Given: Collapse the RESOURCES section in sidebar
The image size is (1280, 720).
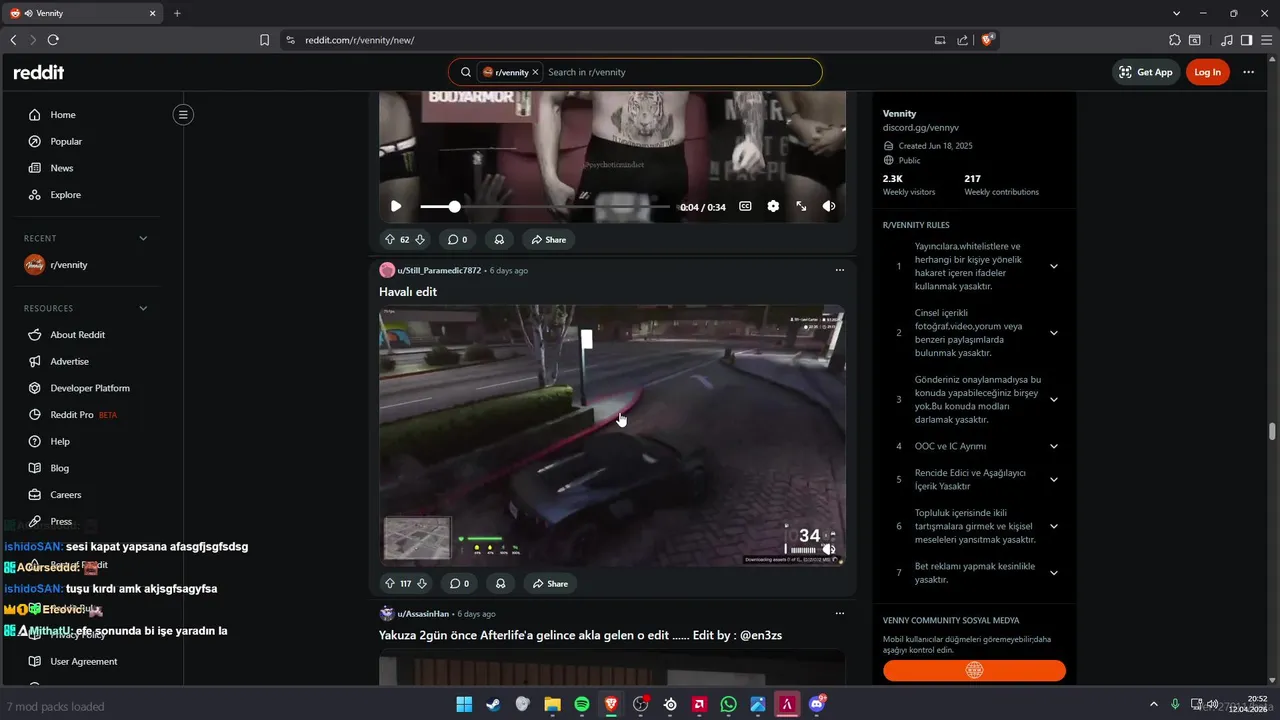Looking at the screenshot, I should 143,308.
